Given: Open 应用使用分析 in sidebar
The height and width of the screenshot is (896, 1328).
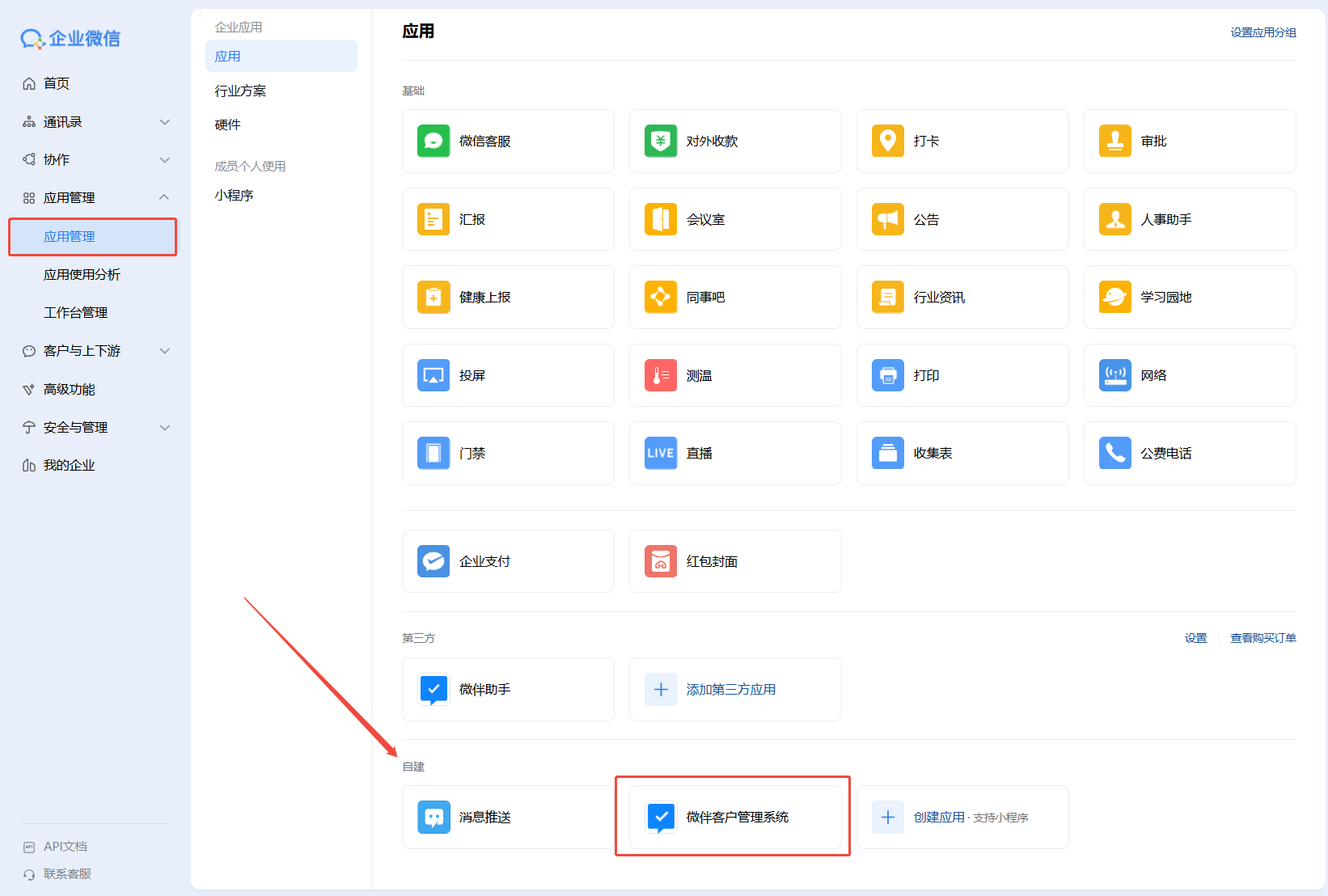Looking at the screenshot, I should click(x=82, y=275).
